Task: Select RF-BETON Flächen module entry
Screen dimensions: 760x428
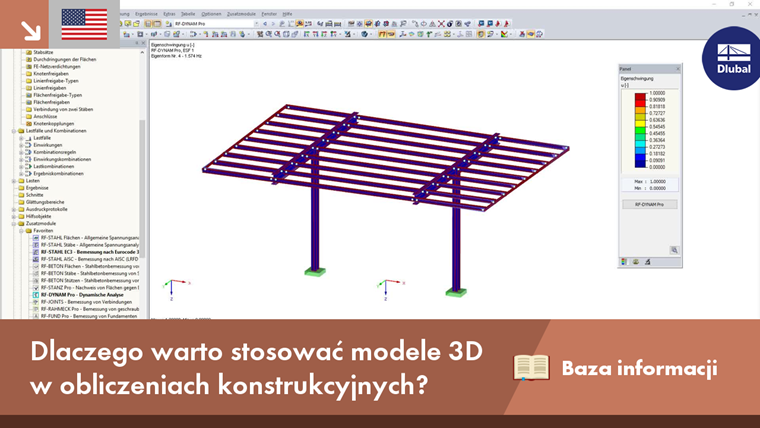Action: [90, 267]
